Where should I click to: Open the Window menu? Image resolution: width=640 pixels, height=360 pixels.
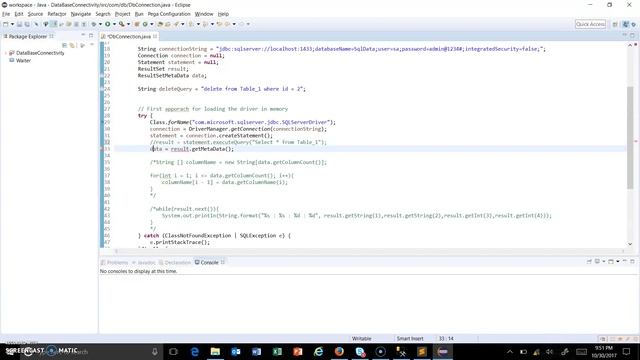point(204,14)
